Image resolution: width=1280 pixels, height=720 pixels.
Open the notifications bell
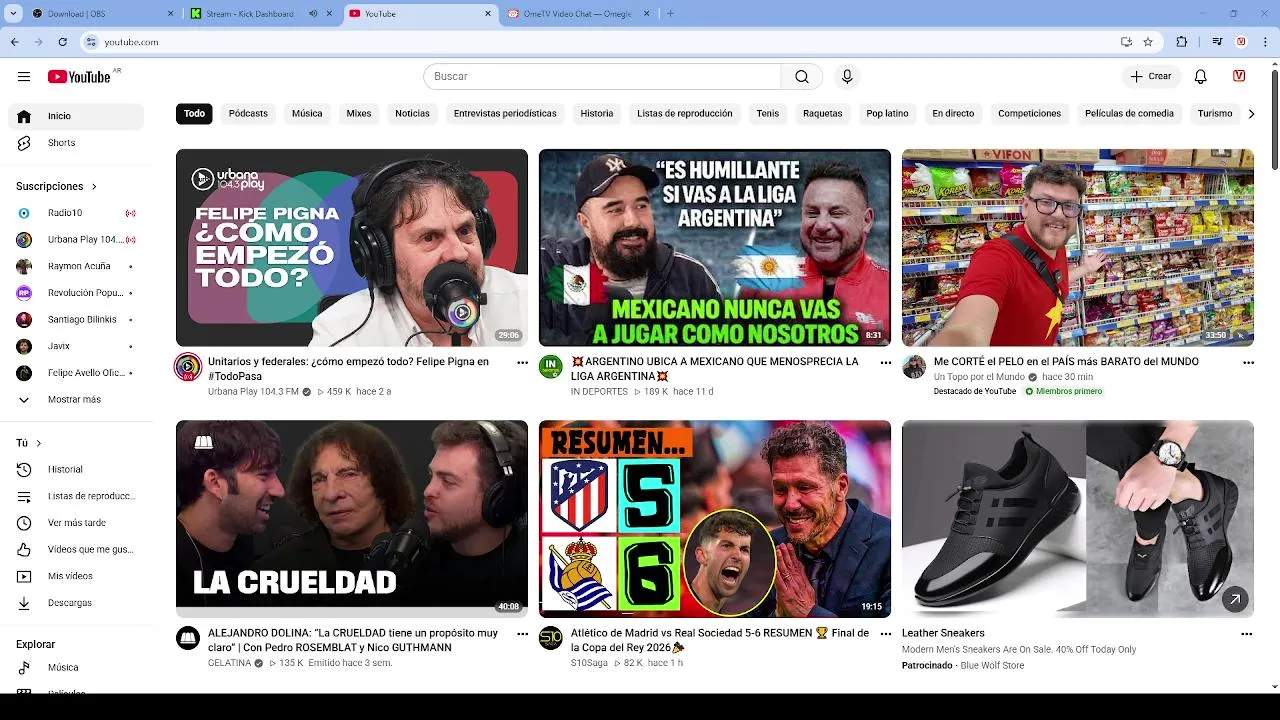(x=1201, y=77)
